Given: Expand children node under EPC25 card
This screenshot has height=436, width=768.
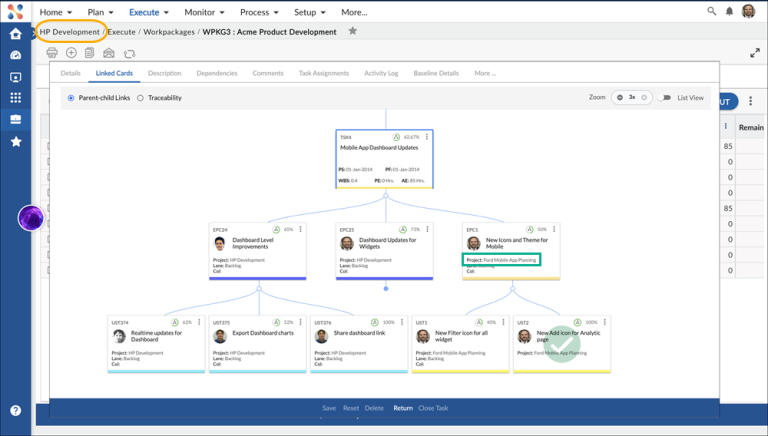Looking at the screenshot, I should click(x=386, y=289).
